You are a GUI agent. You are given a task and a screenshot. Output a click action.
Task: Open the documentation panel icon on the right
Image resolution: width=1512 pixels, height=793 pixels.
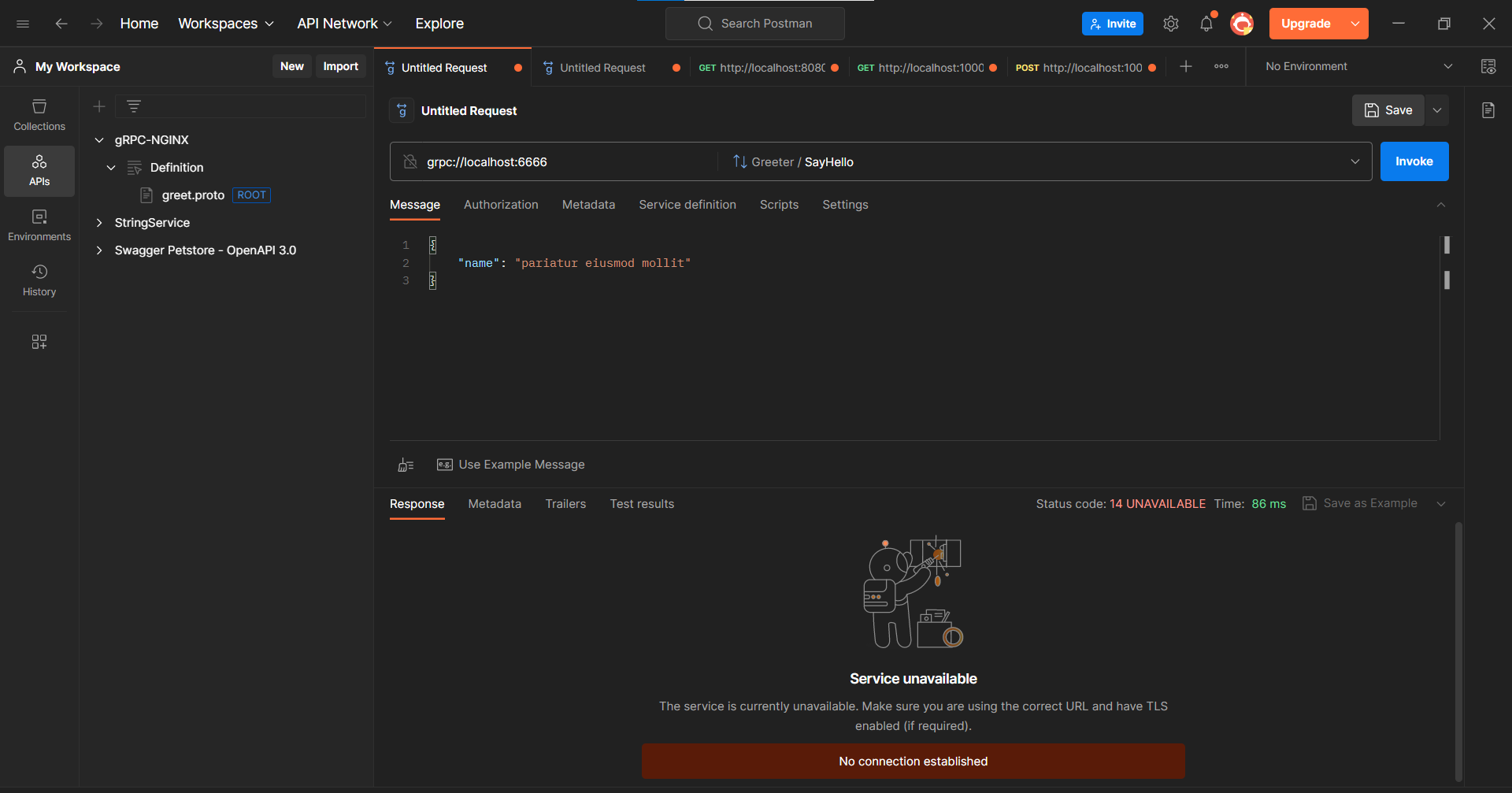tap(1488, 110)
